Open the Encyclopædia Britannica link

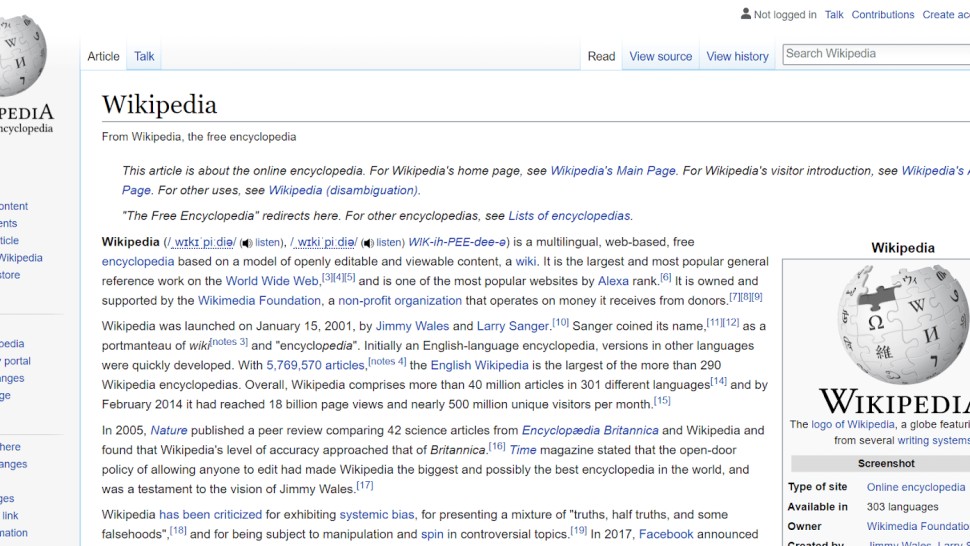click(x=590, y=430)
